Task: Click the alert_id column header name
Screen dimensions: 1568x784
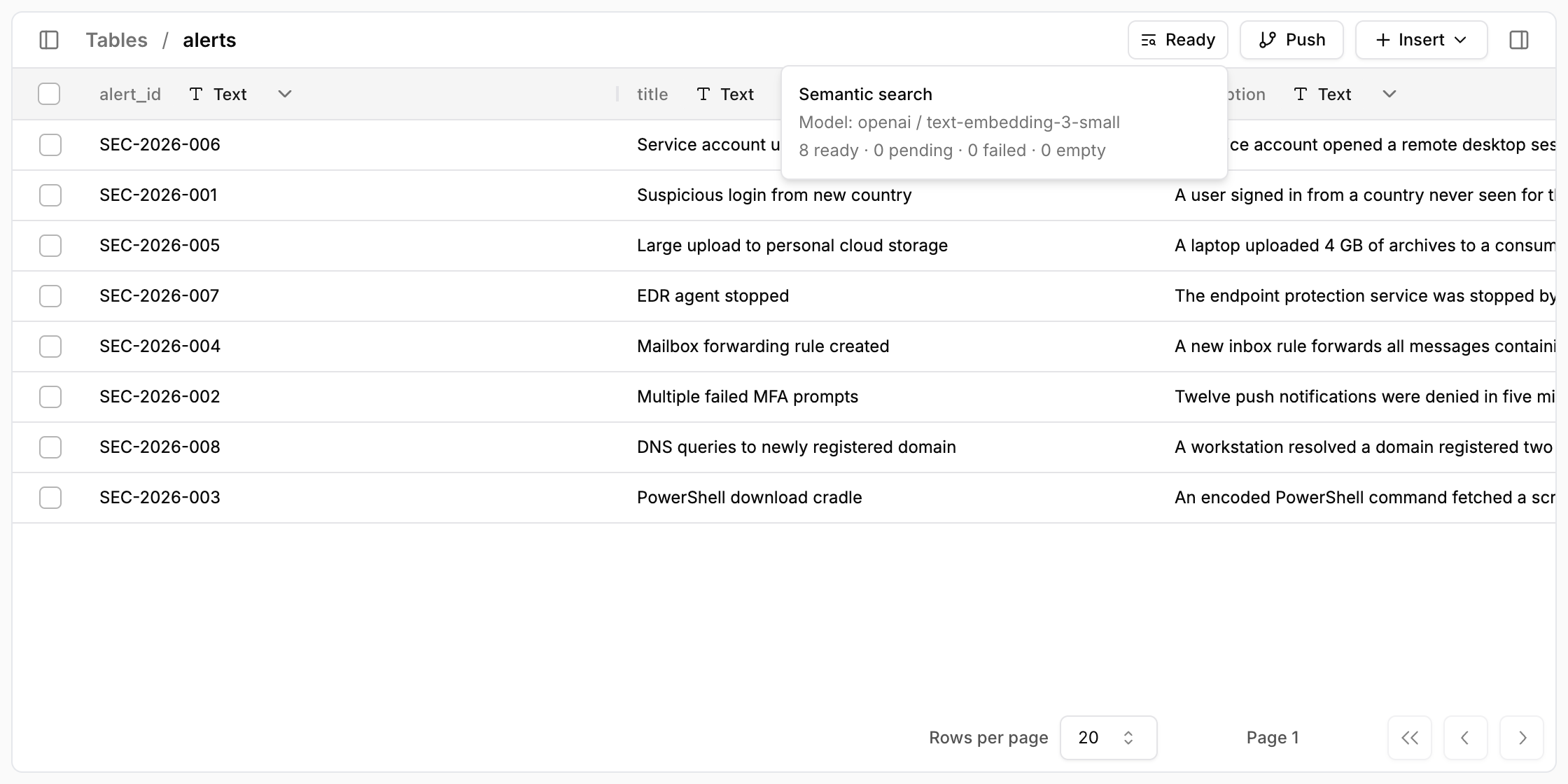Action: (x=130, y=94)
